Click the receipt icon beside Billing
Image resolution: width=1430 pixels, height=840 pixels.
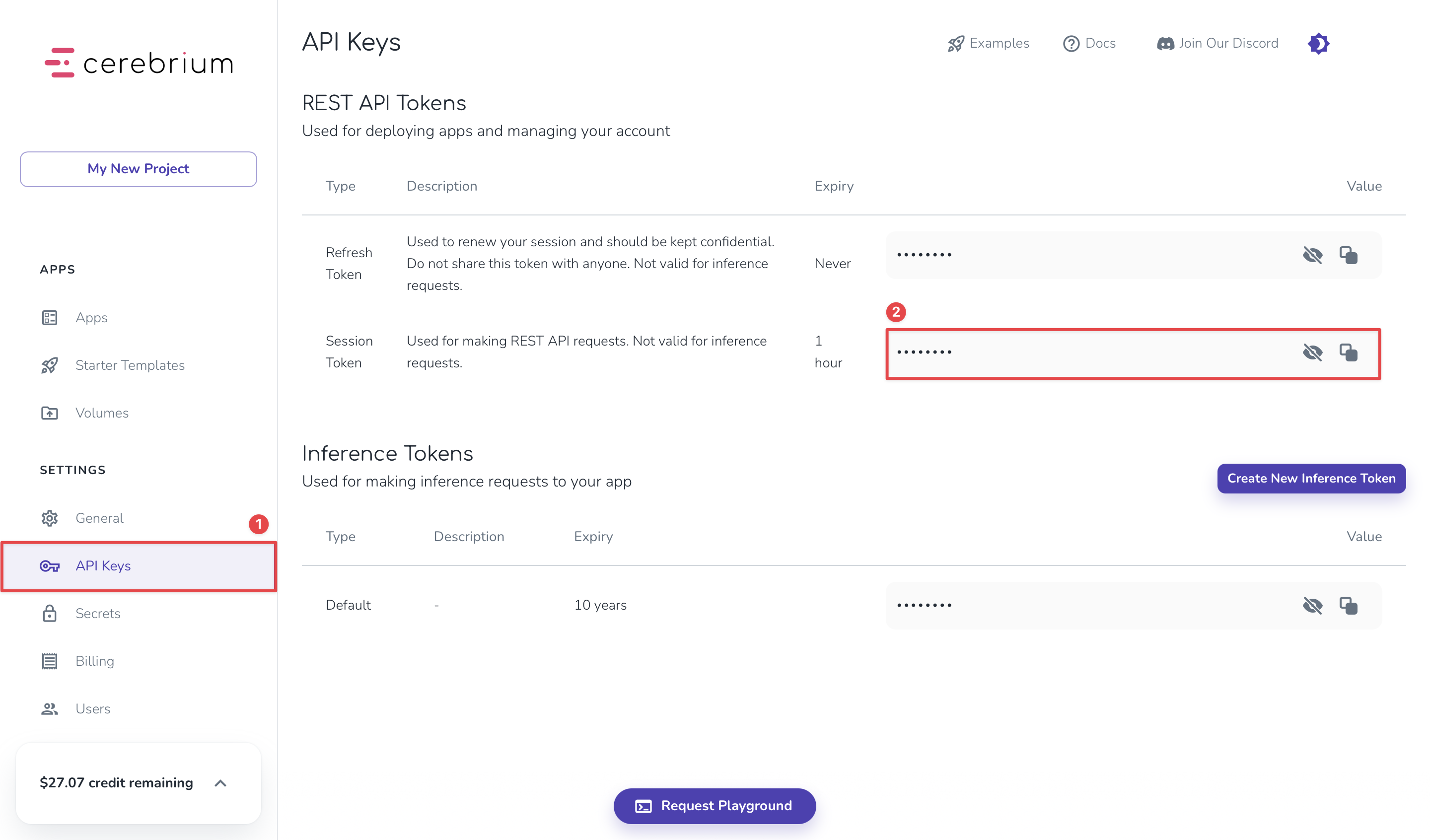pos(49,661)
